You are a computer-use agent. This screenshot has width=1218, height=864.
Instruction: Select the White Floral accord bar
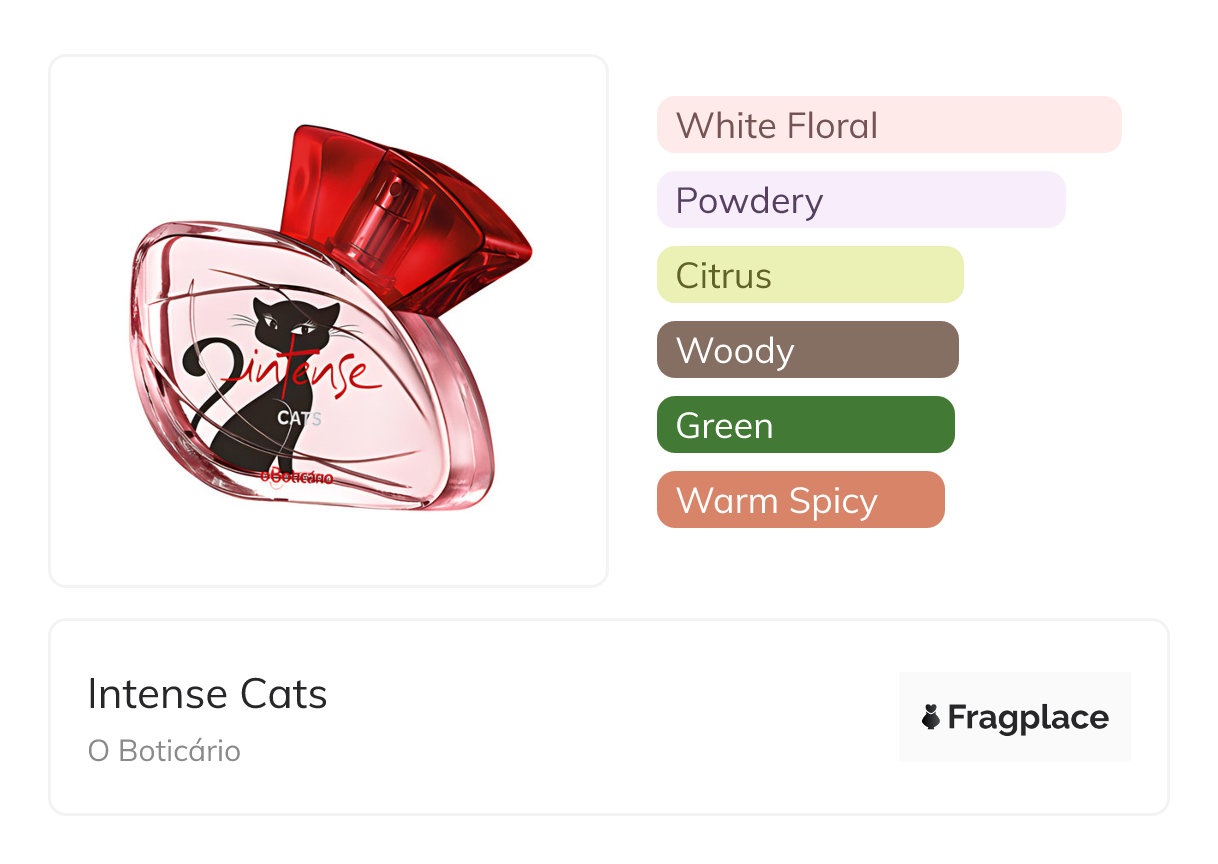point(888,125)
